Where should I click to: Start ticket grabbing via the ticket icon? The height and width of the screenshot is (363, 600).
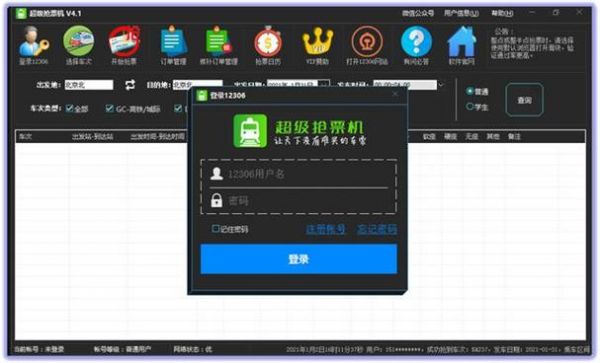click(124, 46)
